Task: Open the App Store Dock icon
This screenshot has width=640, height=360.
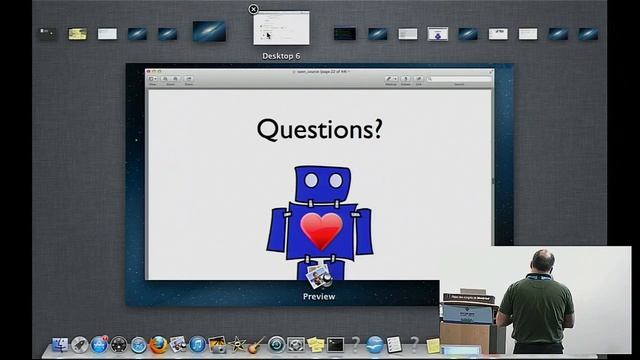Action: 99,345
